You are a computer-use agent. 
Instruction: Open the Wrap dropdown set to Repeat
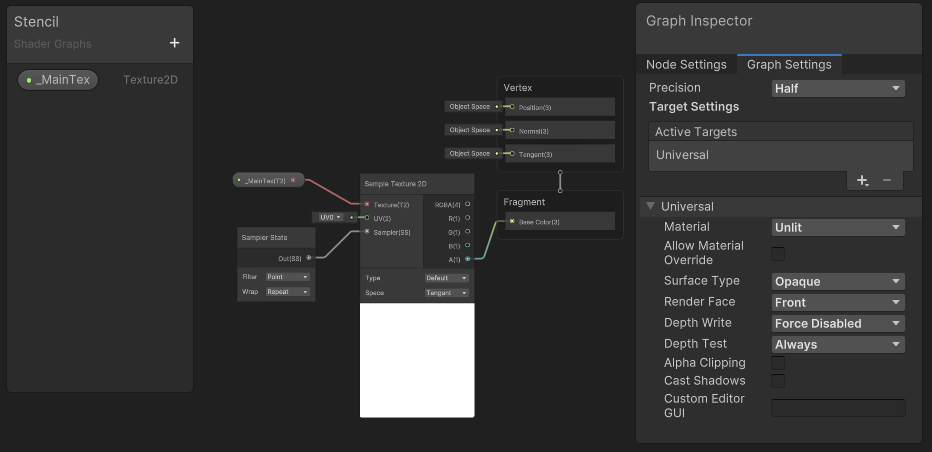pos(288,292)
